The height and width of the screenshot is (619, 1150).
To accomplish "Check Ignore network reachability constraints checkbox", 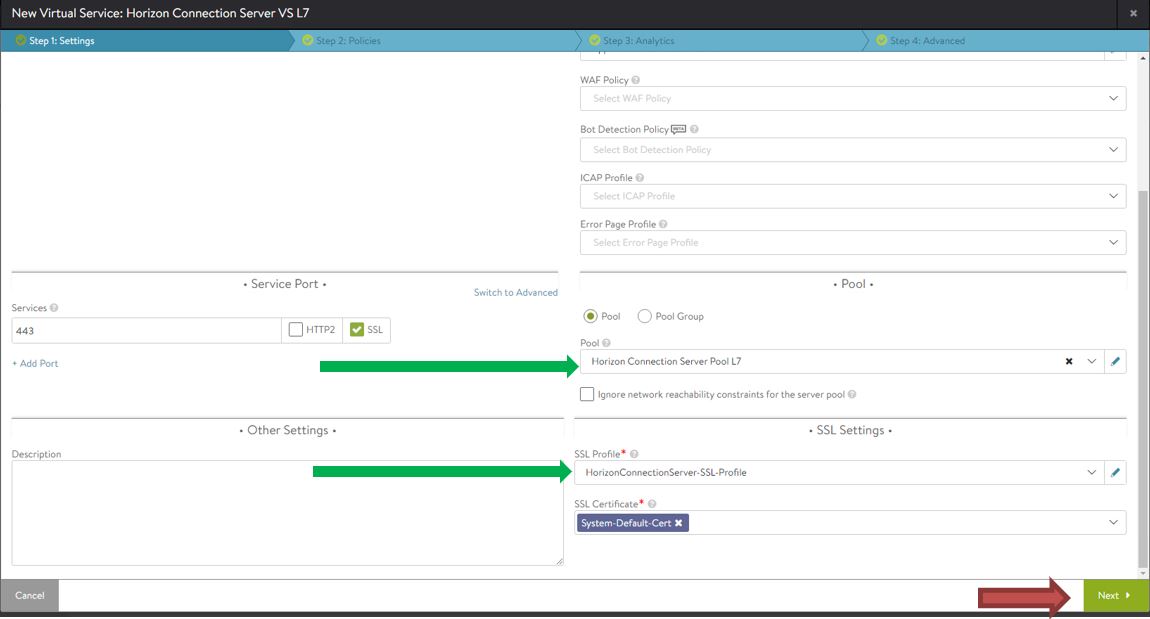I will tap(587, 394).
